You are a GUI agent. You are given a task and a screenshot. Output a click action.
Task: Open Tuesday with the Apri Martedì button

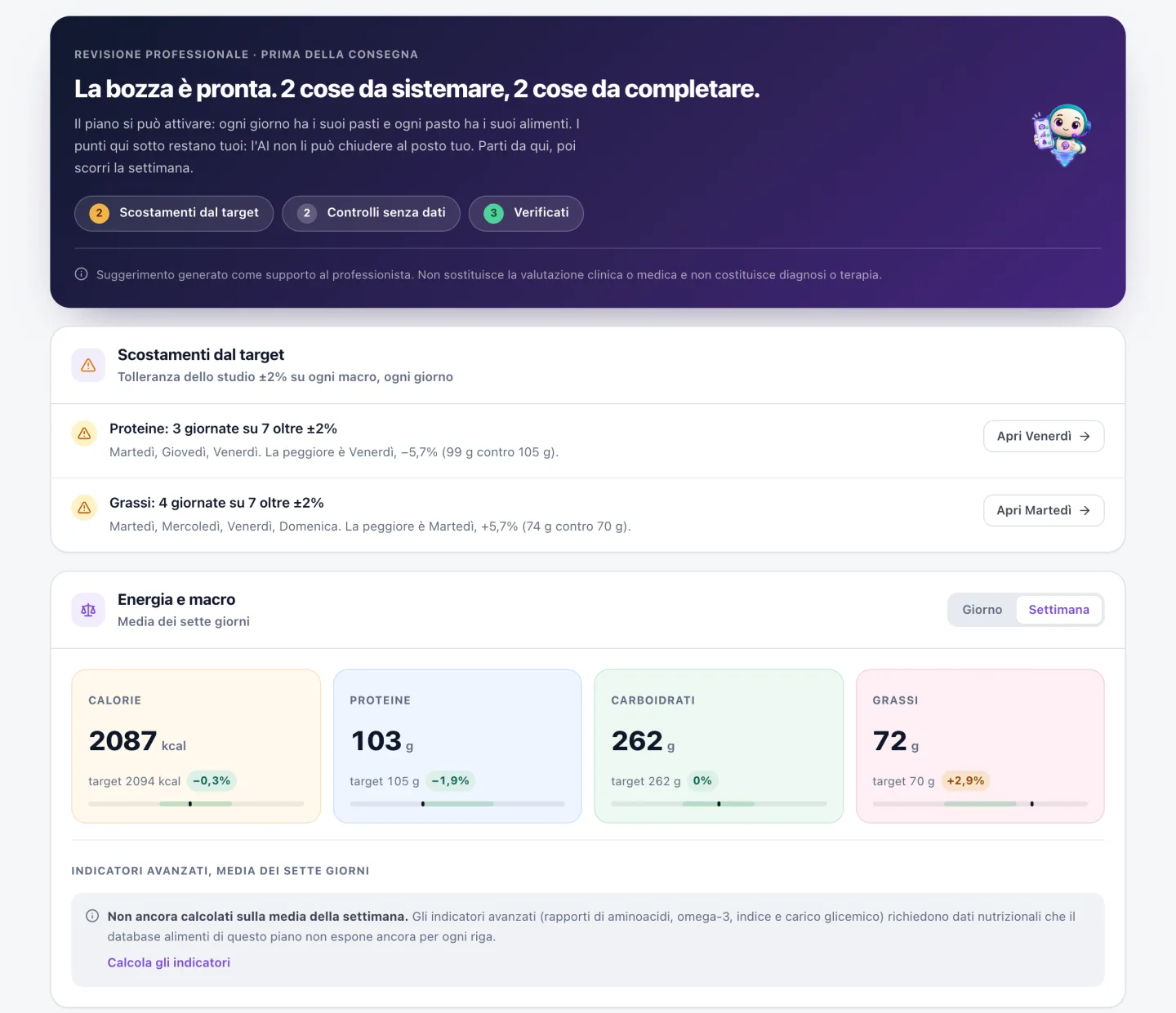tap(1044, 510)
